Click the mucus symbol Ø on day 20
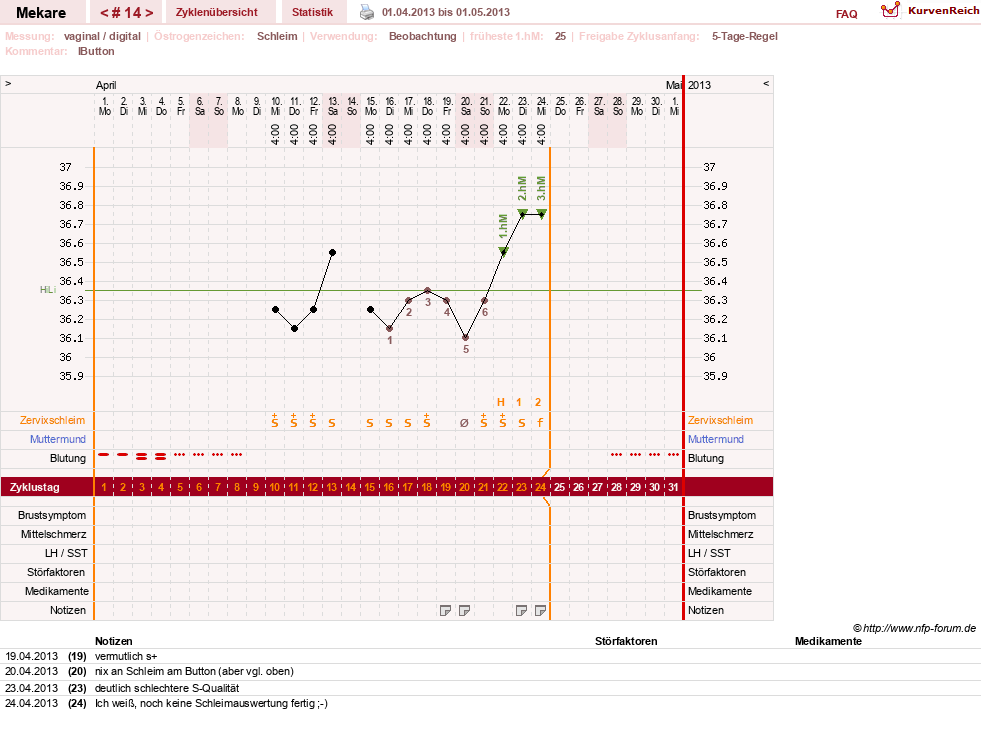The height and width of the screenshot is (740, 981). coord(464,423)
